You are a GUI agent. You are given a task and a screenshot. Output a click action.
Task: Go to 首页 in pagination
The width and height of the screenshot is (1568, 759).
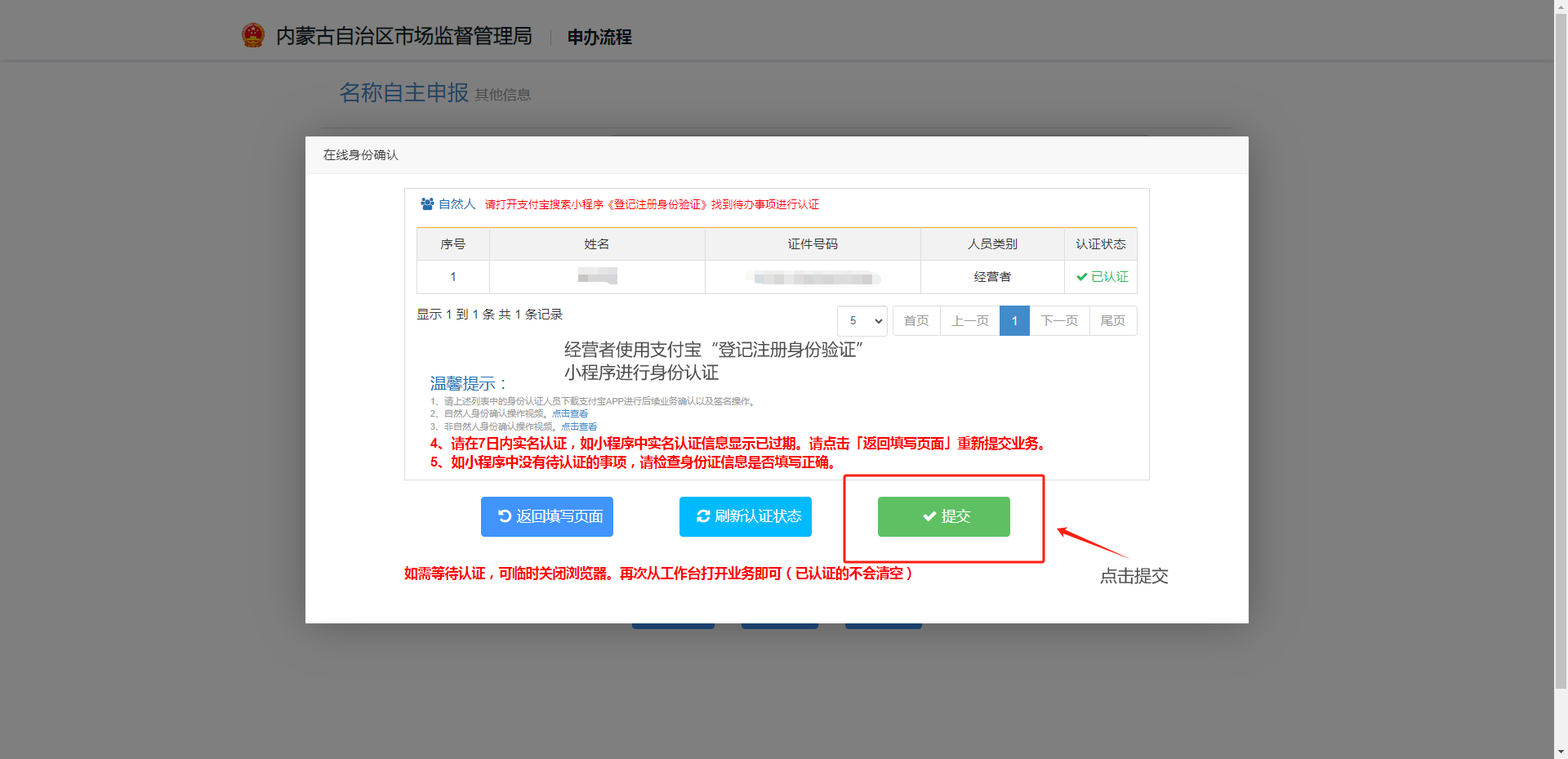click(x=916, y=321)
